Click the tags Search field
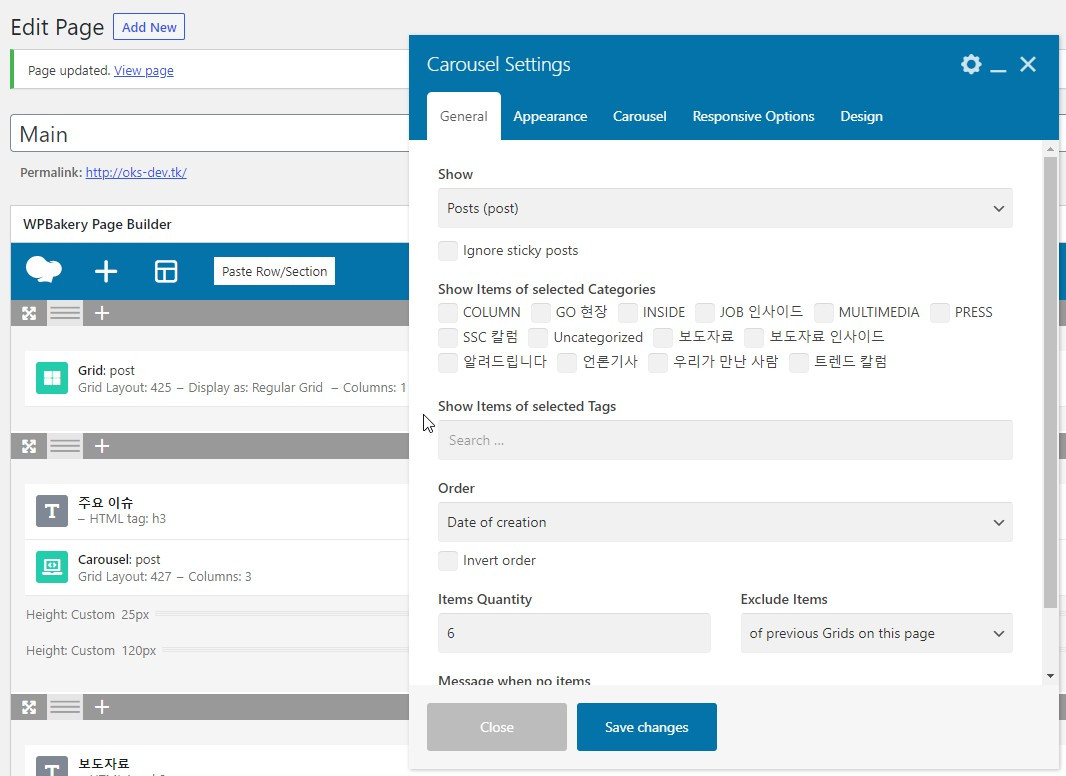1066x776 pixels. (725, 440)
